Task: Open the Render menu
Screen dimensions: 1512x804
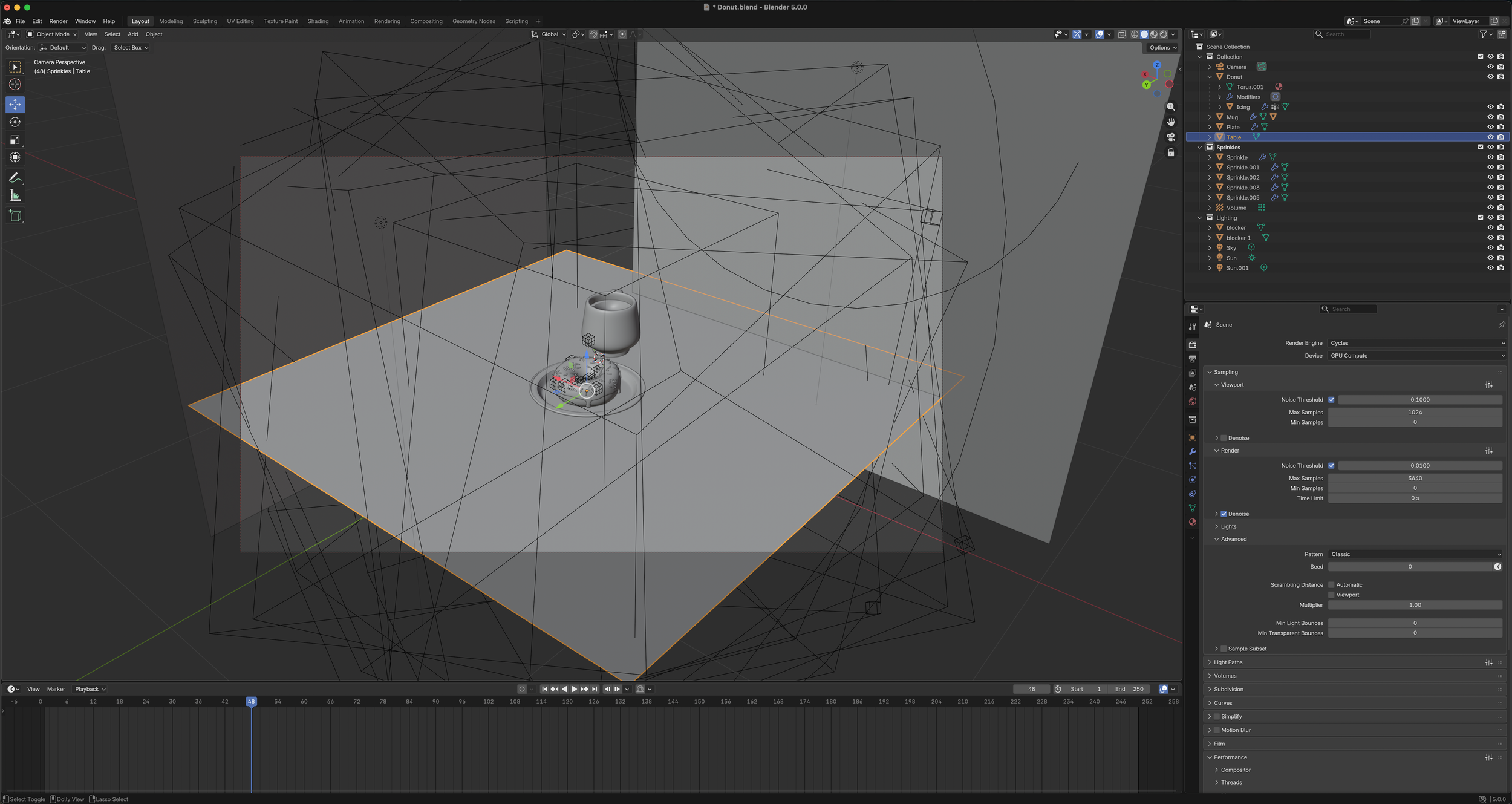Action: 58,21
